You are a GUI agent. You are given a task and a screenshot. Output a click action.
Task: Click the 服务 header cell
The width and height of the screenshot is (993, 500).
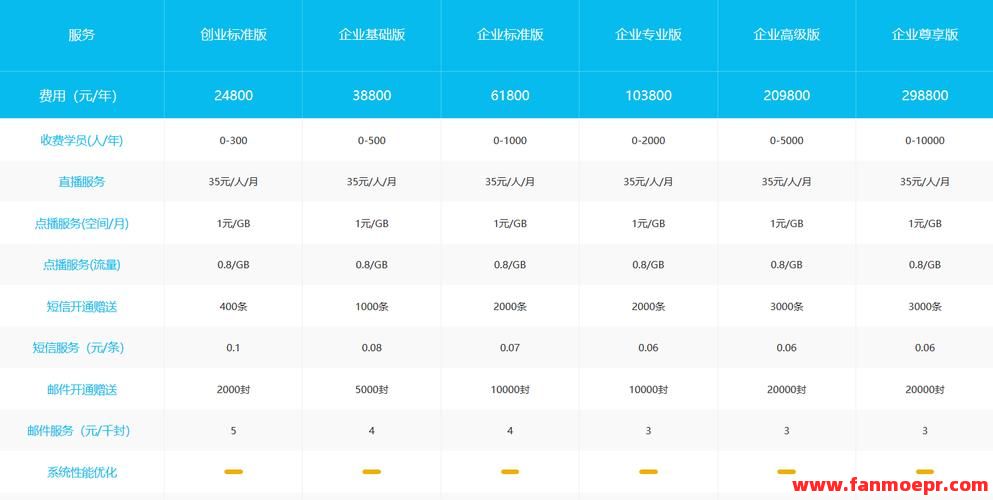tap(82, 35)
